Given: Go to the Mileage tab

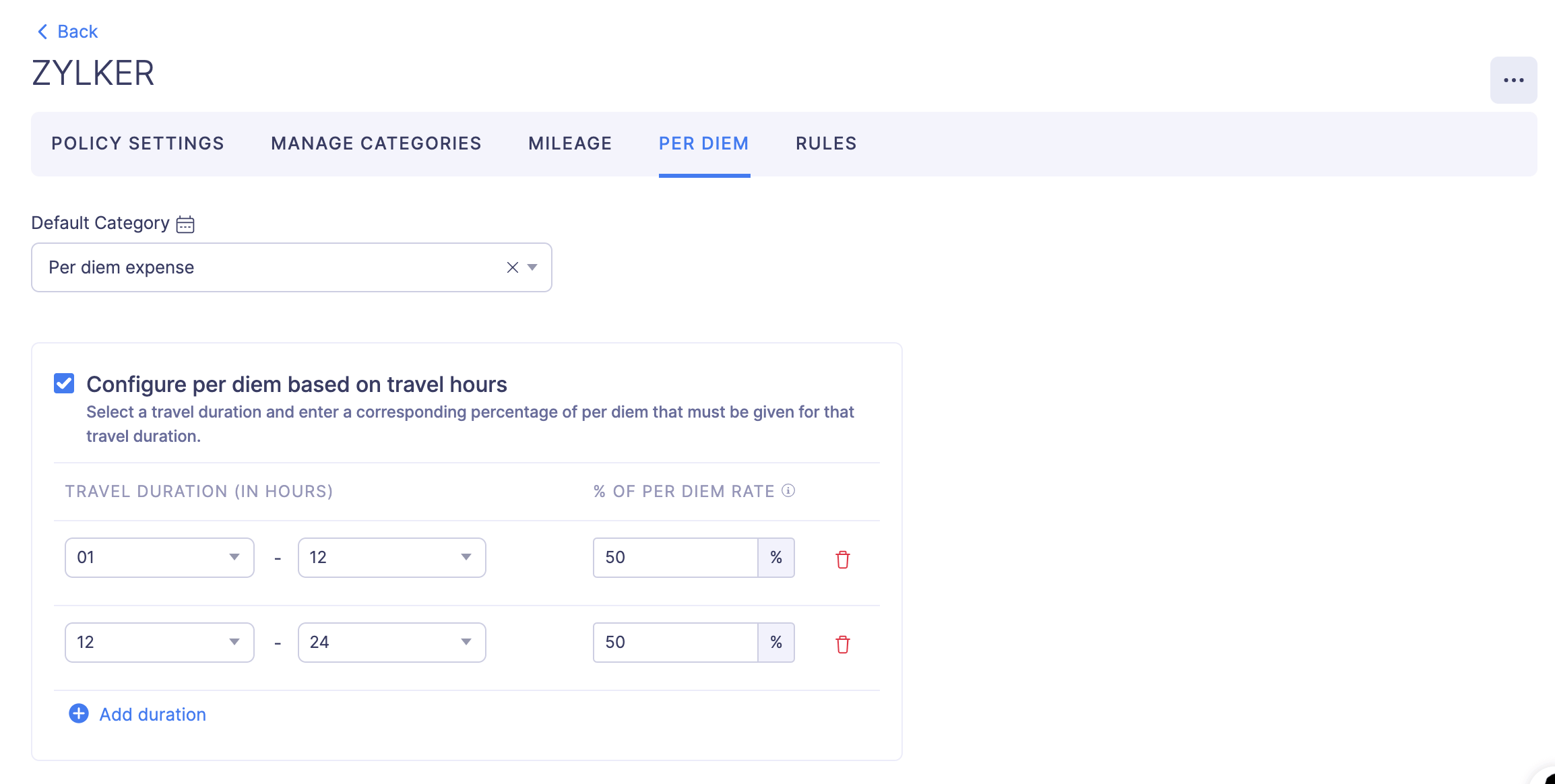Looking at the screenshot, I should point(570,143).
